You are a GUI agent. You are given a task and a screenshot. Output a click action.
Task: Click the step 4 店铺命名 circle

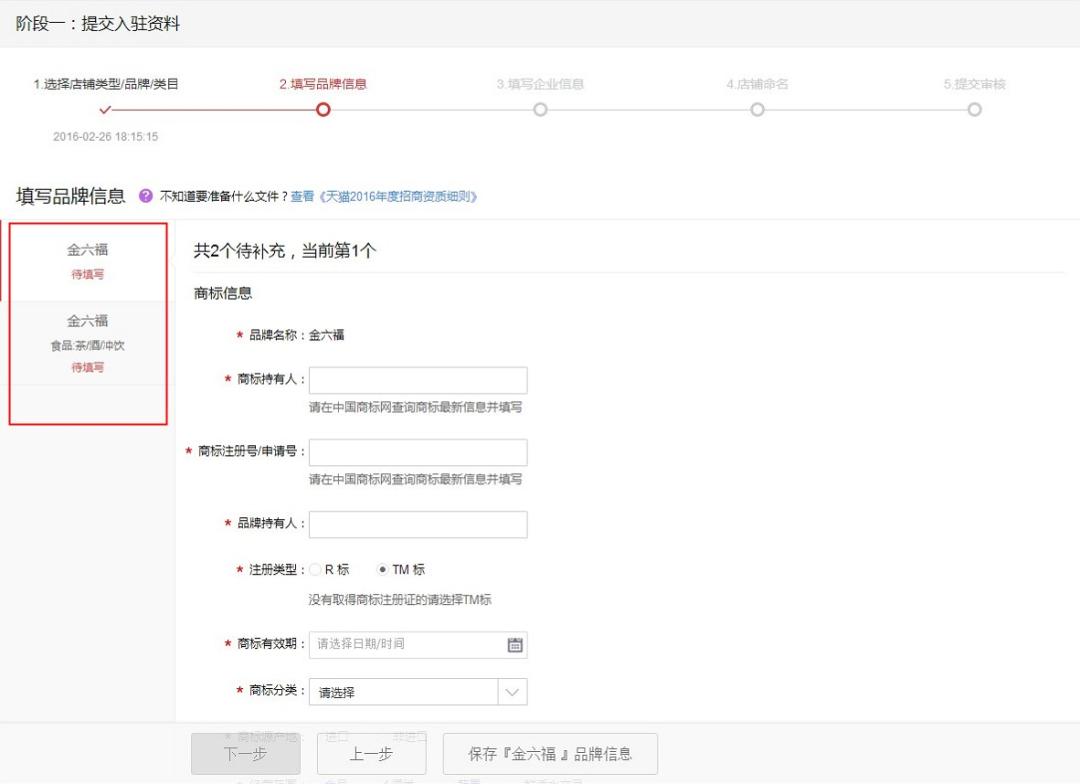[x=757, y=110]
